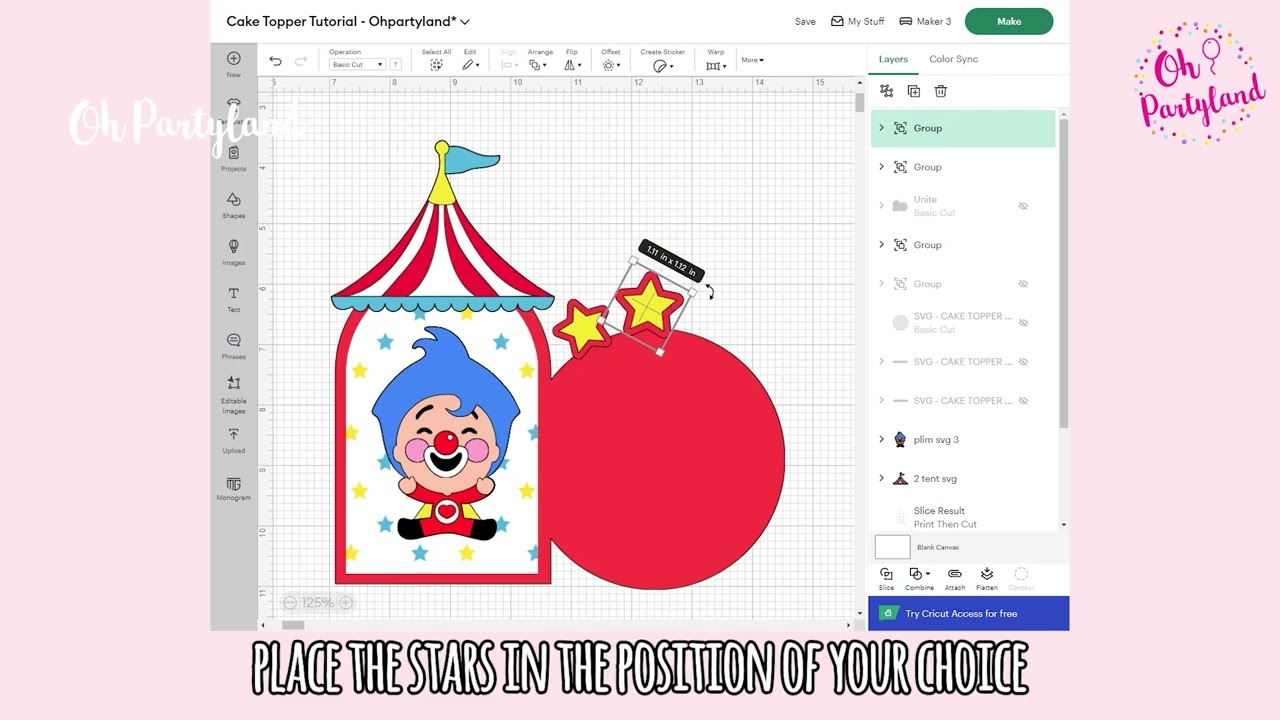
Task: Select the plim svg 3 layer
Action: (964, 439)
